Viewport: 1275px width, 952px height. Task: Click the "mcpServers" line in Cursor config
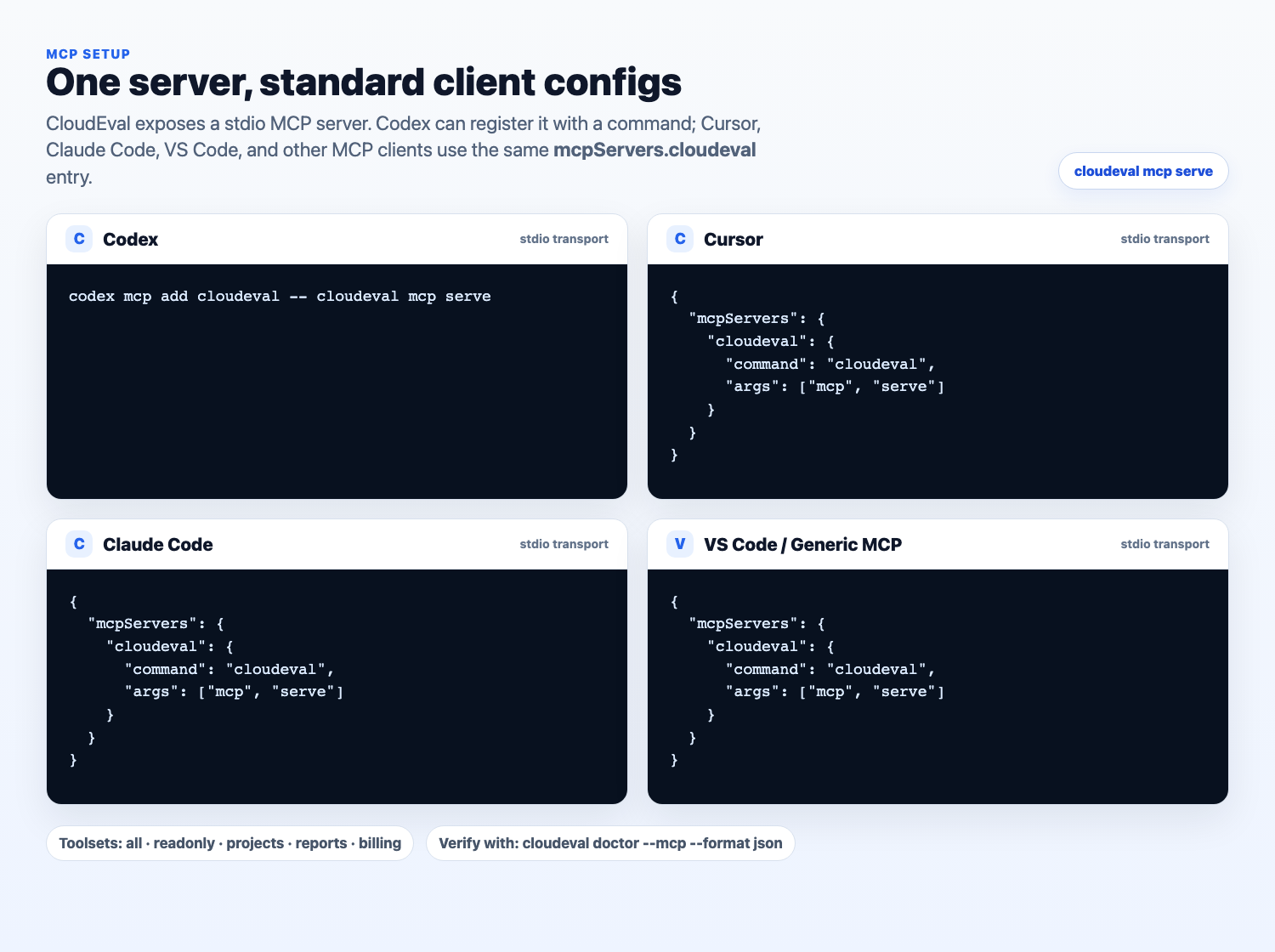click(x=757, y=319)
